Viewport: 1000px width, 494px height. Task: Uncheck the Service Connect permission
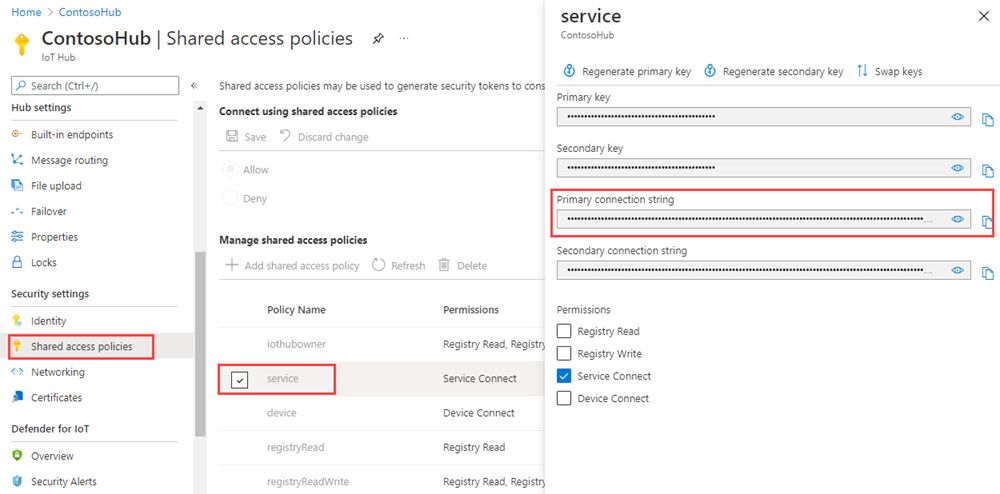pyautogui.click(x=565, y=376)
